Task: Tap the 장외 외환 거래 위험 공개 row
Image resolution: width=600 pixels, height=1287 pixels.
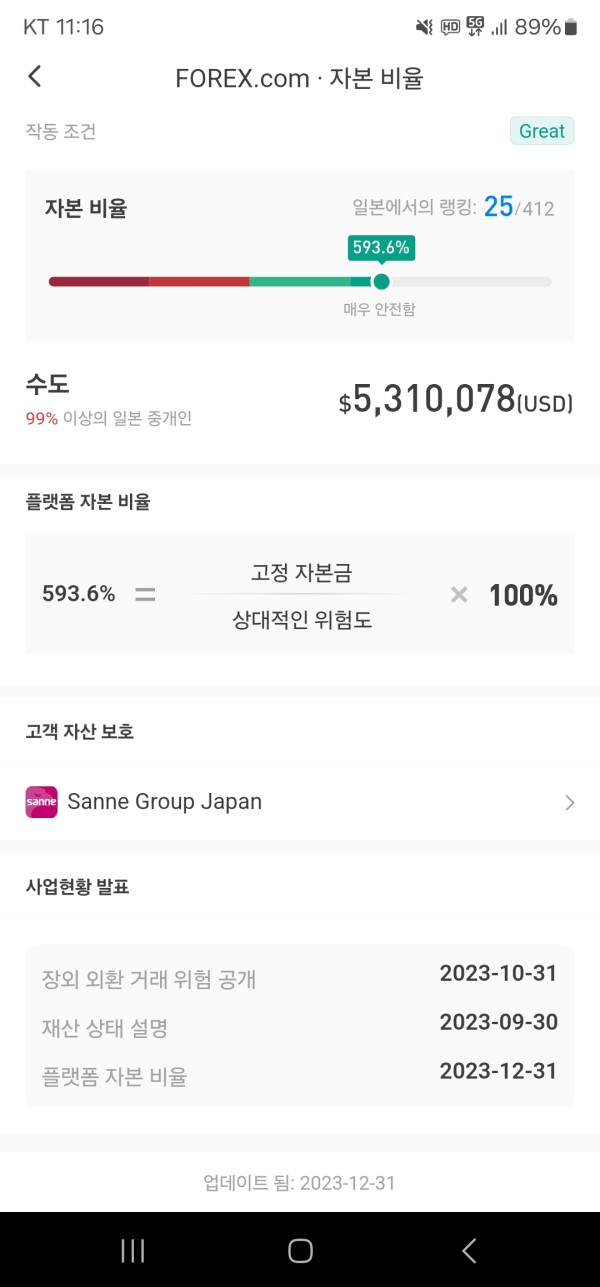Action: (x=300, y=977)
